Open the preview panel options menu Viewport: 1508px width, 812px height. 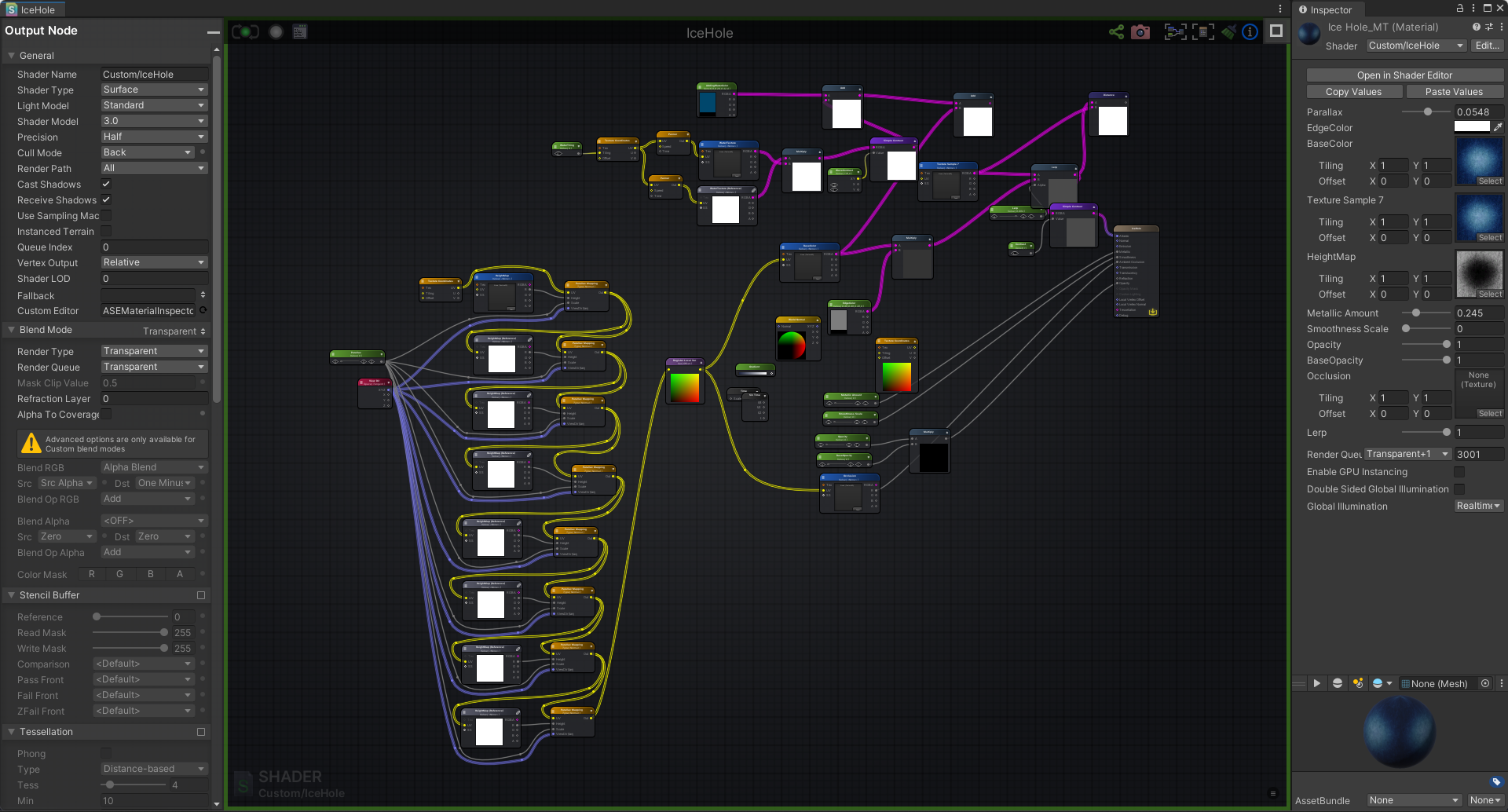[1501, 683]
